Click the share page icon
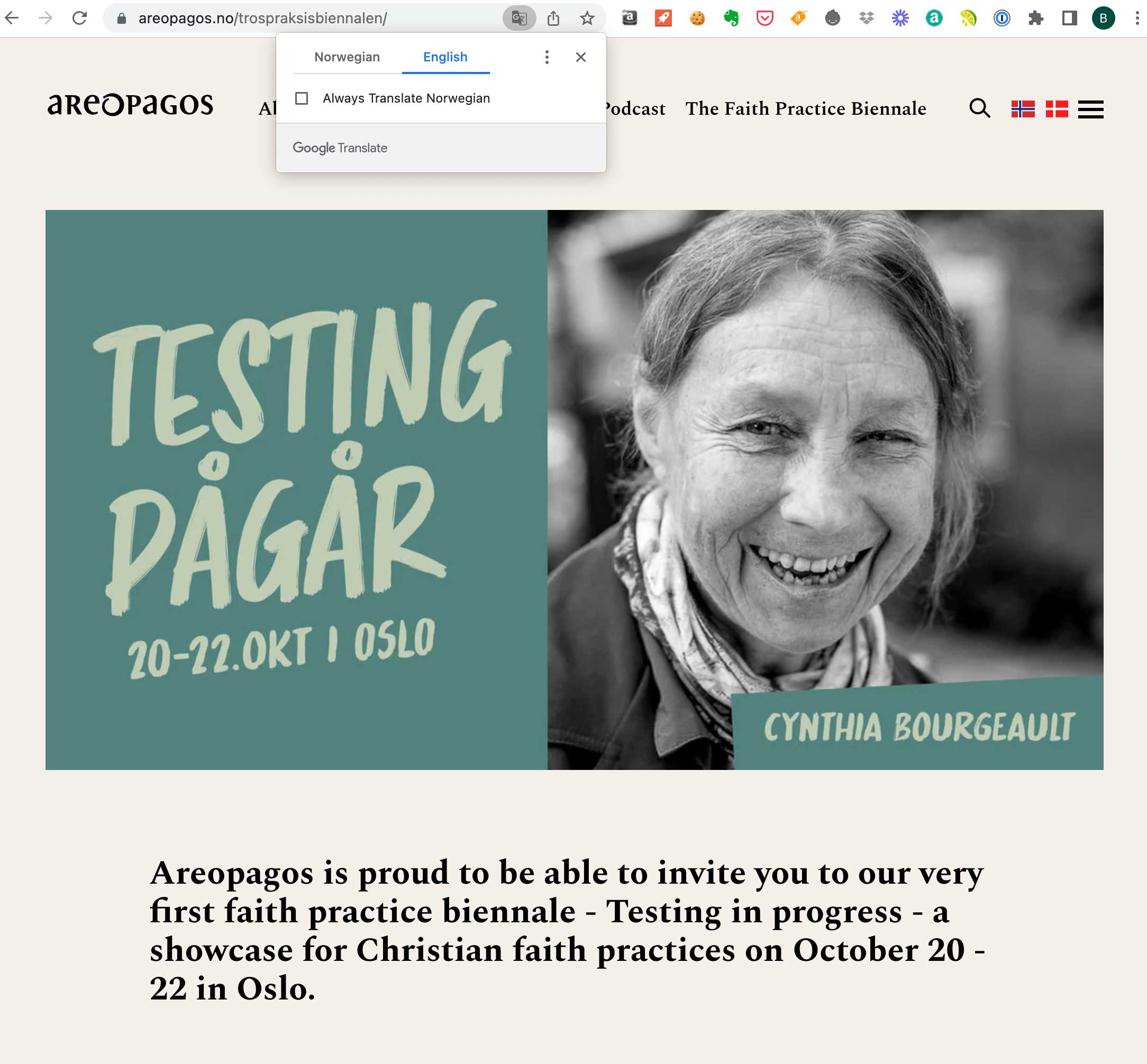This screenshot has height=1064, width=1147. pyautogui.click(x=553, y=19)
